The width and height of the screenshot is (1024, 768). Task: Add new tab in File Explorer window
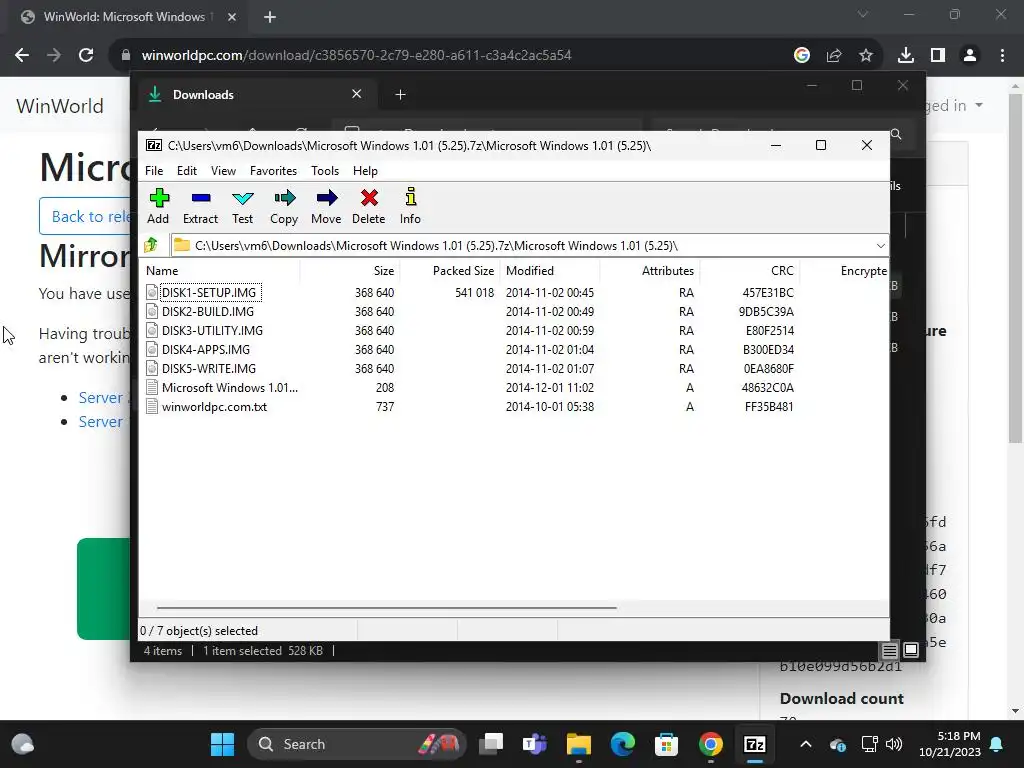tap(400, 95)
